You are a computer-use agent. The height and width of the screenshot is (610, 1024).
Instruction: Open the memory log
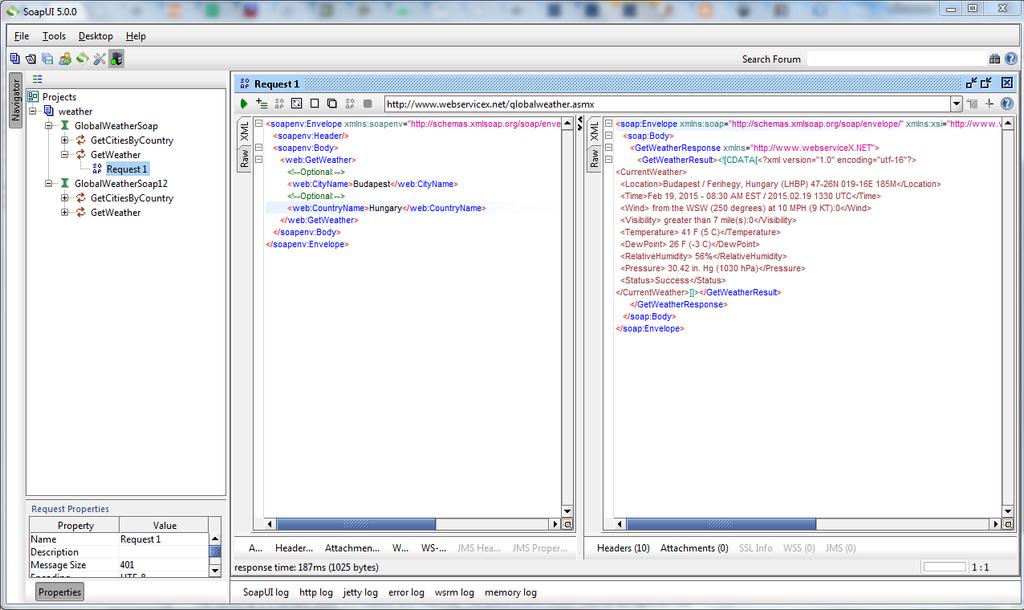(511, 592)
